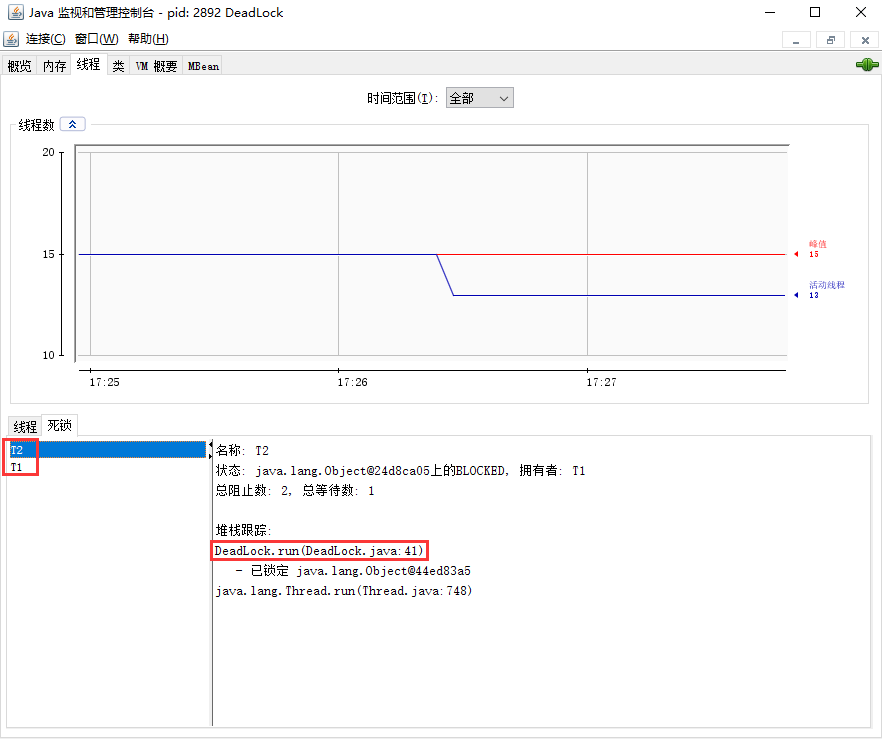Switch to the 类 tab

[x=118, y=65]
